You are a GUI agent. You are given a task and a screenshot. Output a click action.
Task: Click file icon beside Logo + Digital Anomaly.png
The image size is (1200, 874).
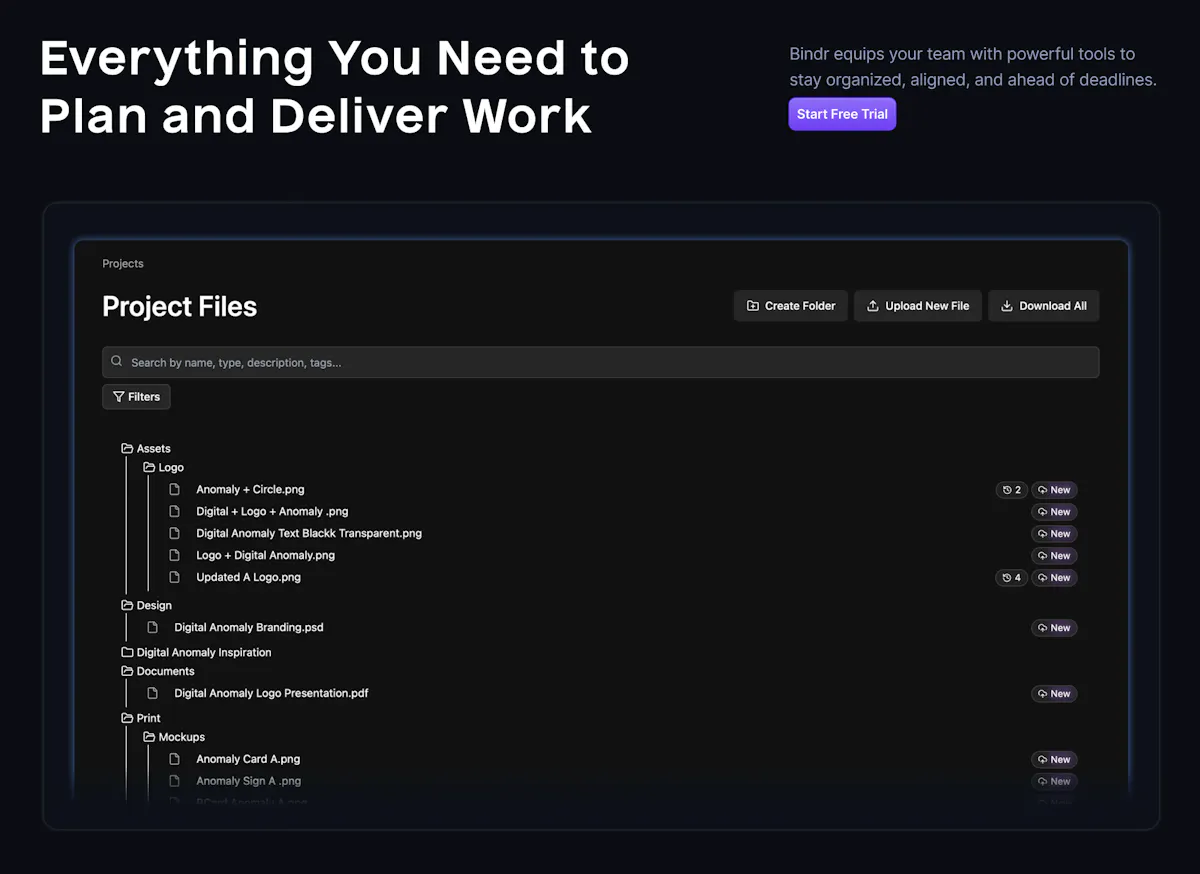click(x=175, y=556)
